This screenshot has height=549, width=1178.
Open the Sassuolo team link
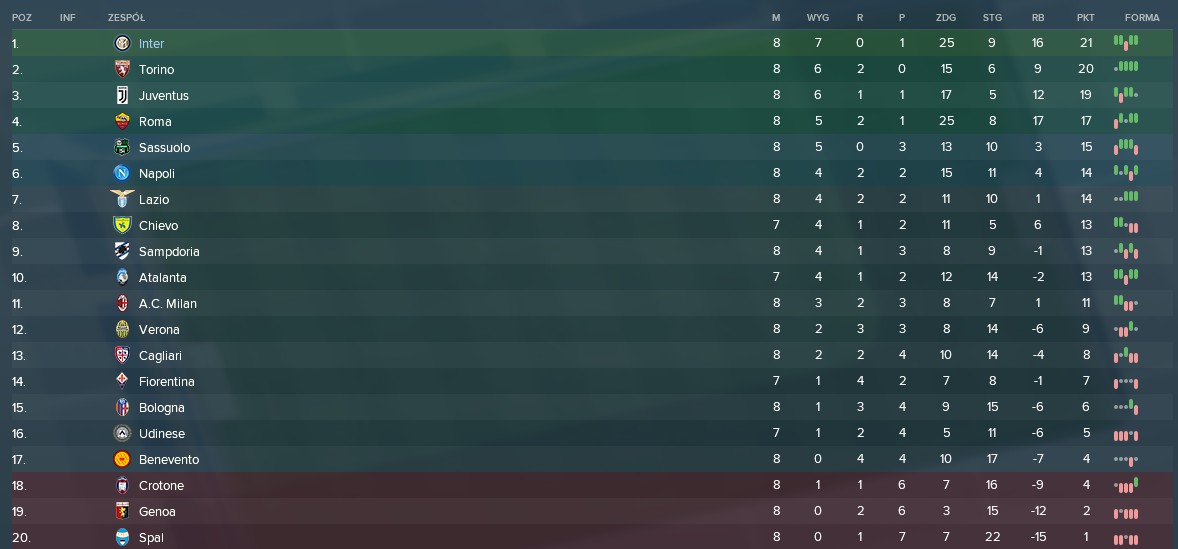point(164,148)
